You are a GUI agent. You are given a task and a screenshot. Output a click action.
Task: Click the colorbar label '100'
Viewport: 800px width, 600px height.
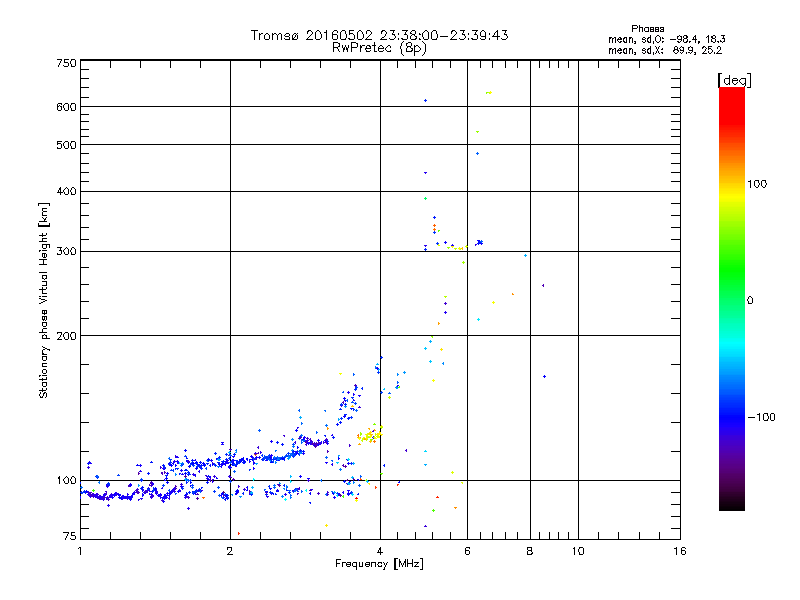click(757, 184)
